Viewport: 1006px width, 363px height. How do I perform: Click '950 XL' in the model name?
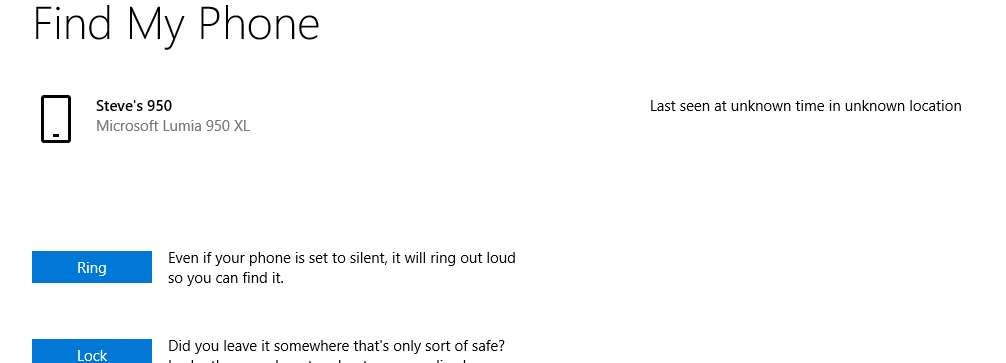pyautogui.click(x=228, y=126)
